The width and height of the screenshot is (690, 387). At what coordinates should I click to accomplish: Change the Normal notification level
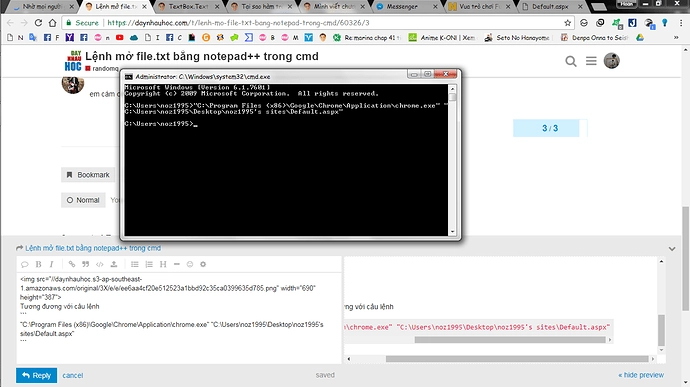click(83, 200)
